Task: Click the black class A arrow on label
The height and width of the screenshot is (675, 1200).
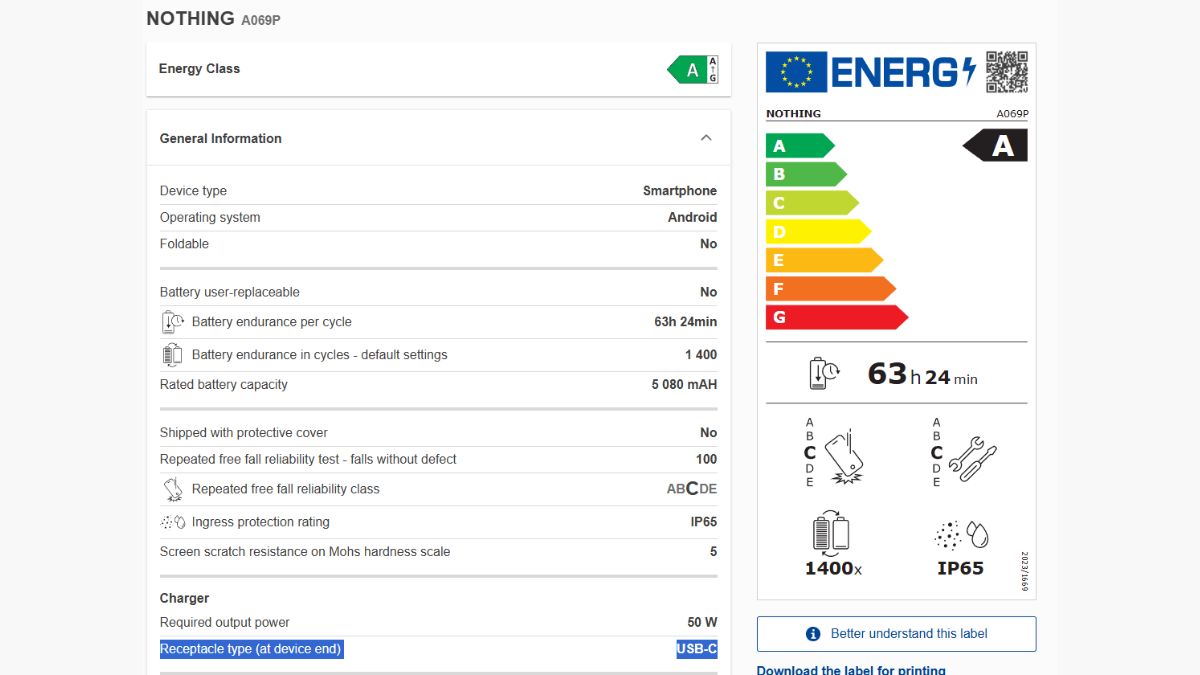Action: tap(996, 146)
